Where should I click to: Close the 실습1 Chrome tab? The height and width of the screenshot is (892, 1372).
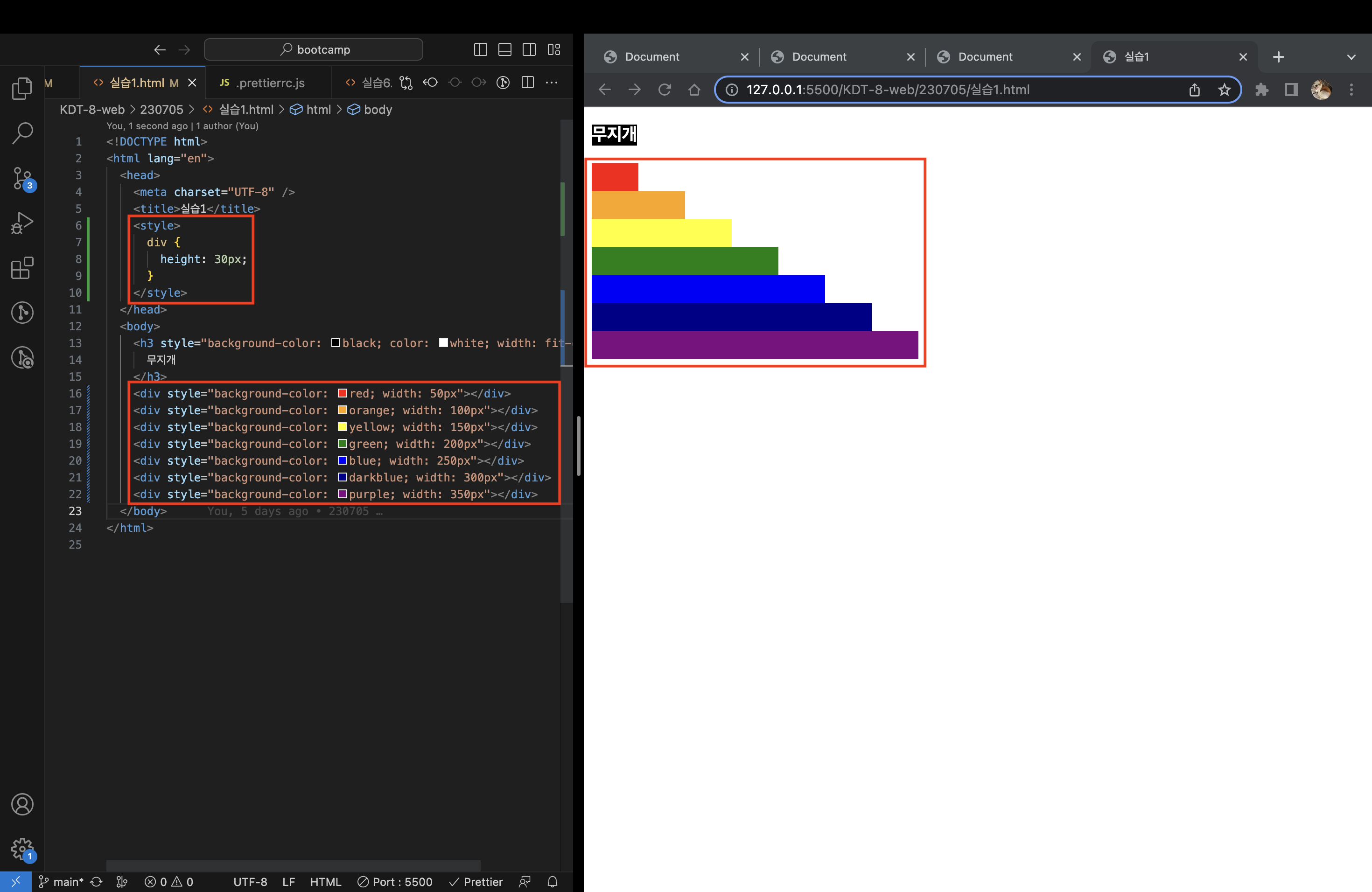pos(1243,56)
